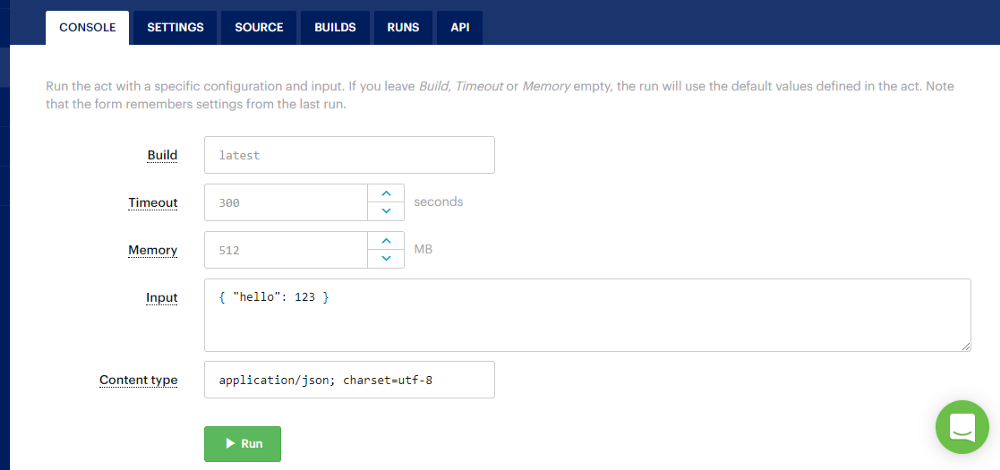This screenshot has height=470, width=1000.
Task: Edit the Input JSON text area
Action: pyautogui.click(x=587, y=315)
